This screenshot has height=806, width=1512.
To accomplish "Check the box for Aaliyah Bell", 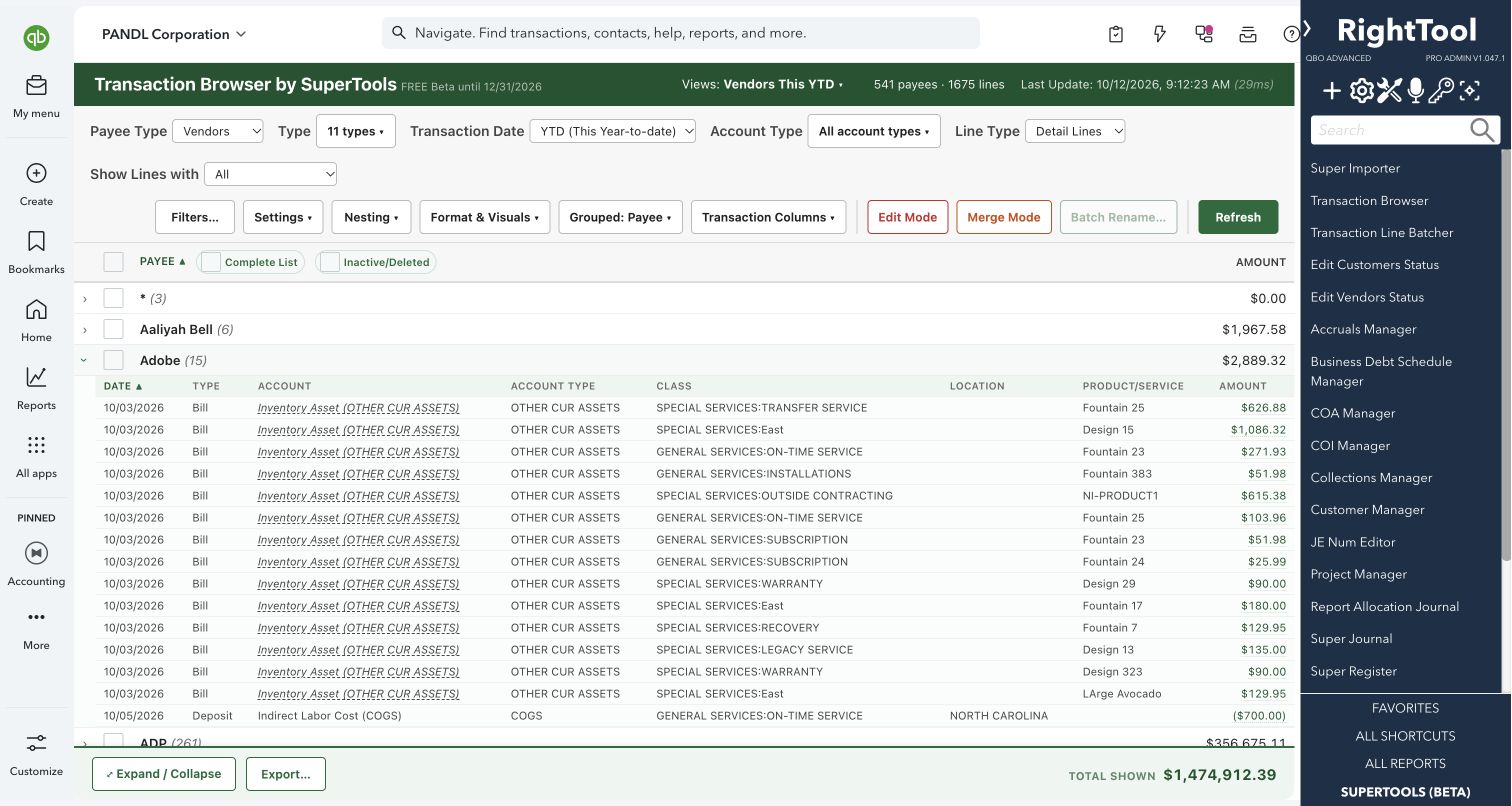I will click(x=114, y=329).
